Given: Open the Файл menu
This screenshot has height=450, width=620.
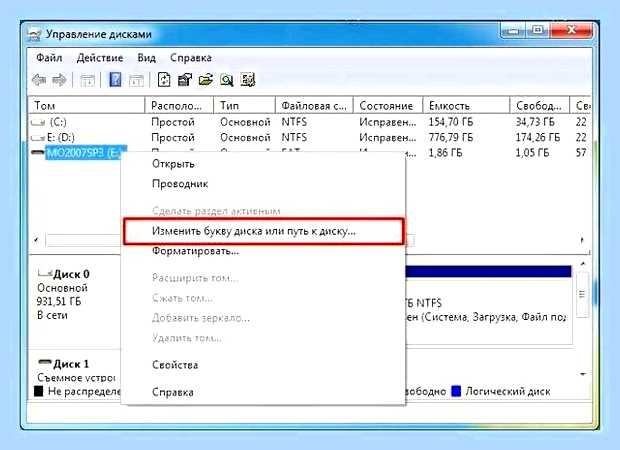Looking at the screenshot, I should (49, 58).
